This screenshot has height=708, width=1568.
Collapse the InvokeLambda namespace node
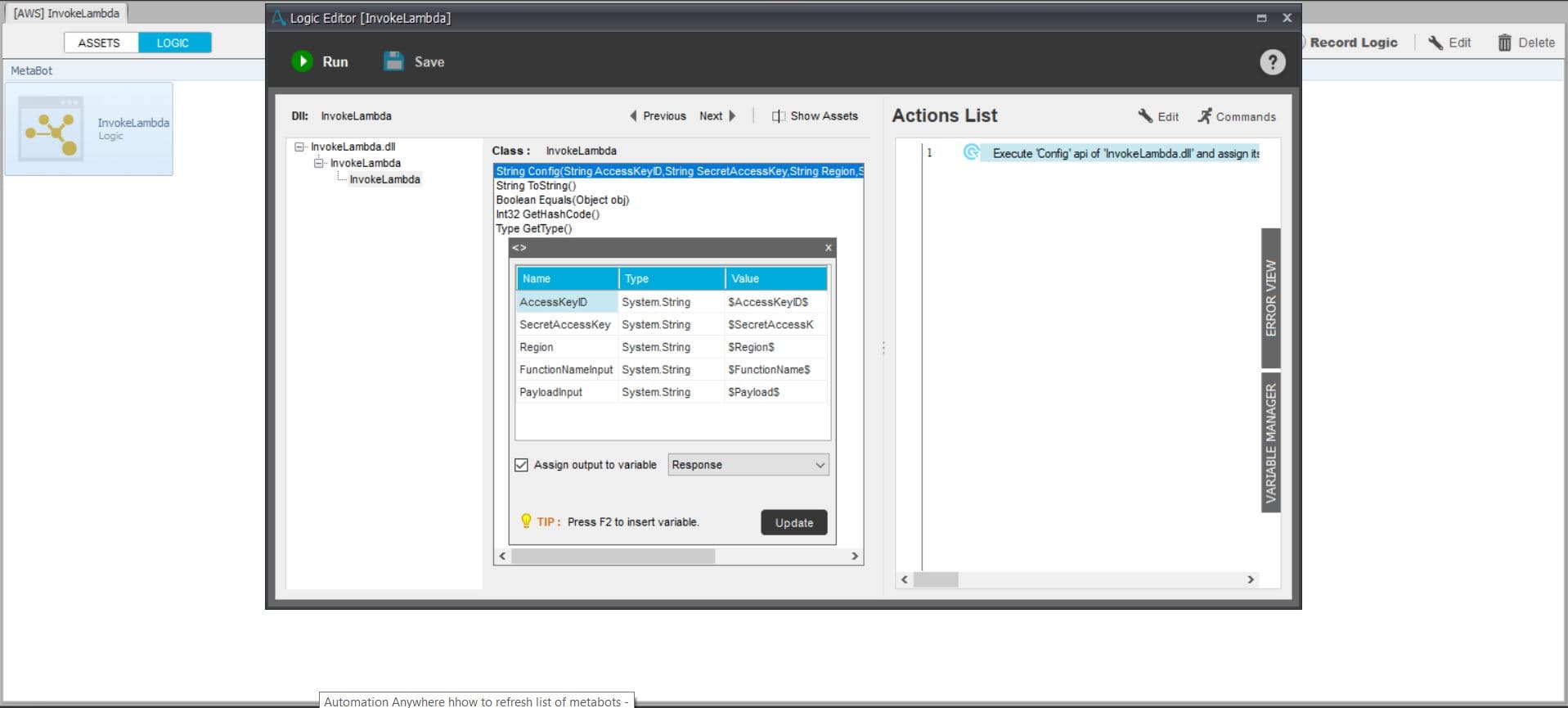pyautogui.click(x=319, y=164)
